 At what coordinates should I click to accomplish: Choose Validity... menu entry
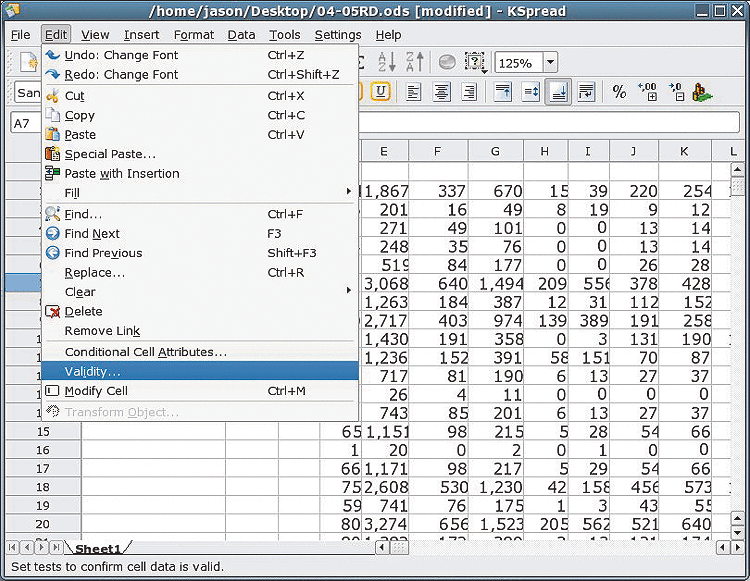200,371
